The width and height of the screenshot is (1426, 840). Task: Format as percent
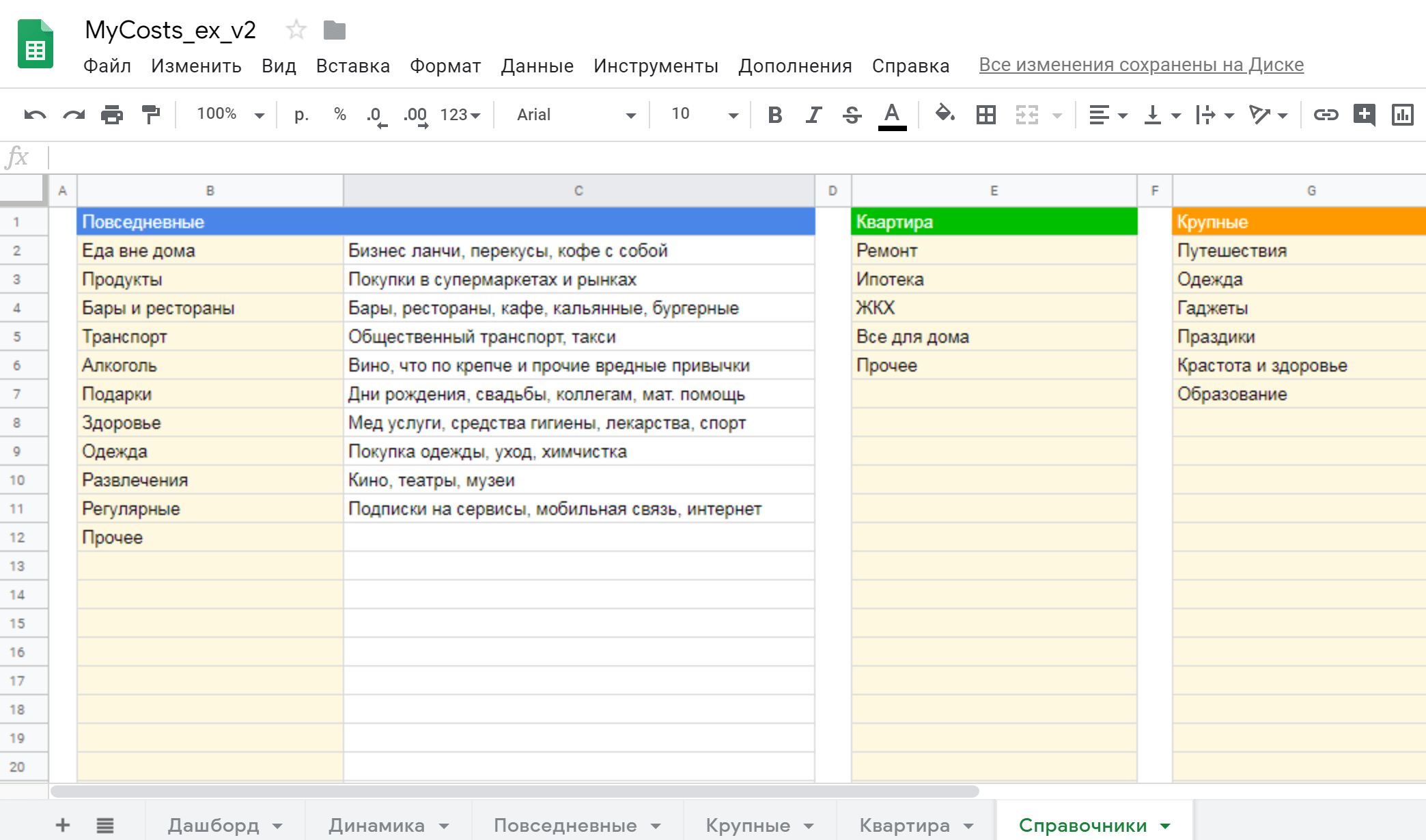339,115
